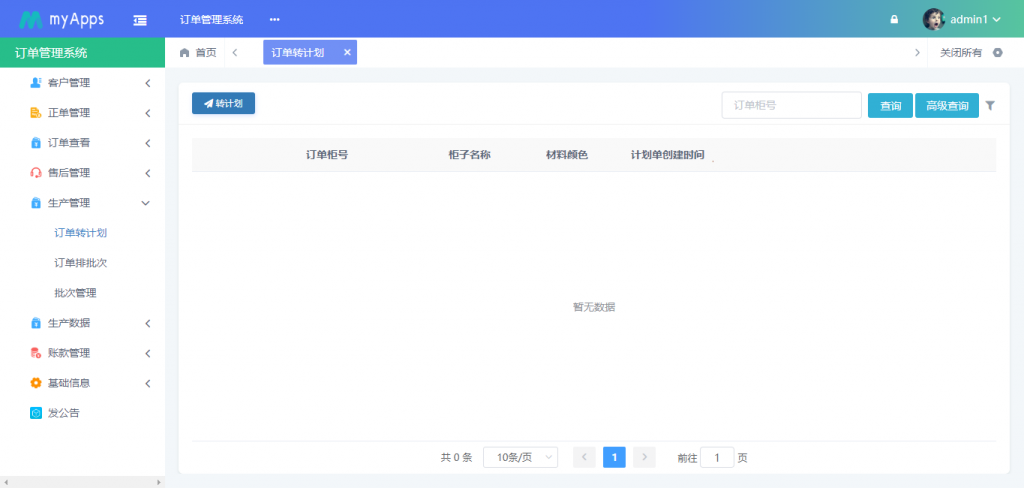Click the close-all circle icon
The width and height of the screenshot is (1024, 488).
point(997,52)
